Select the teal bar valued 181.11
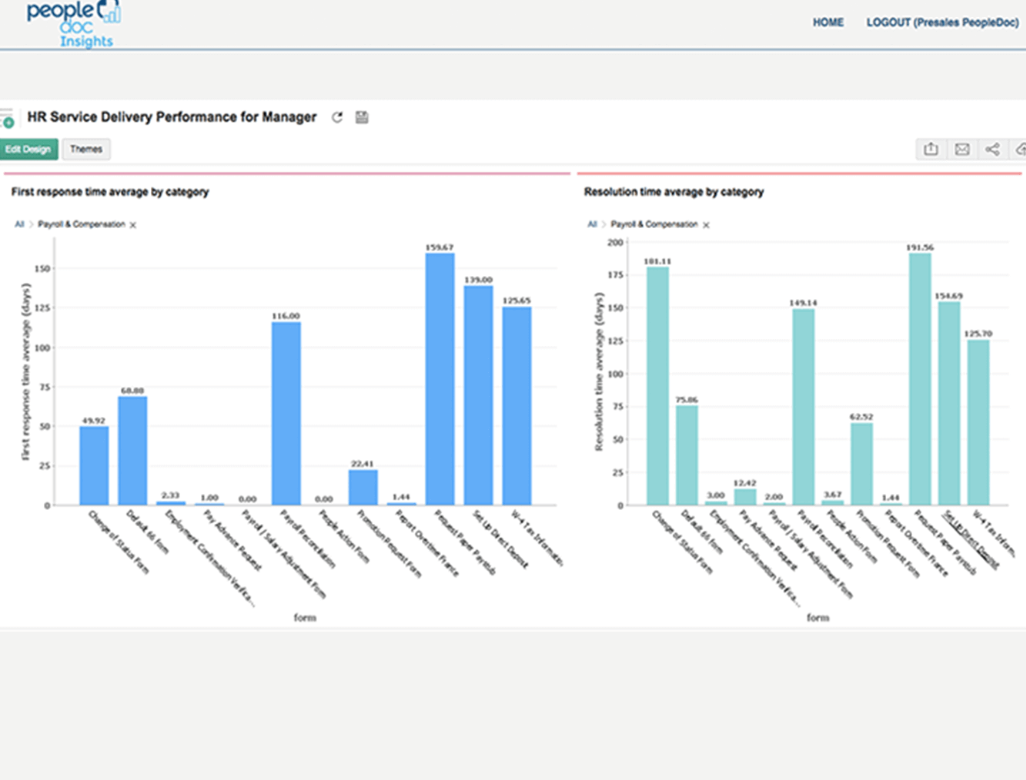 (658, 386)
